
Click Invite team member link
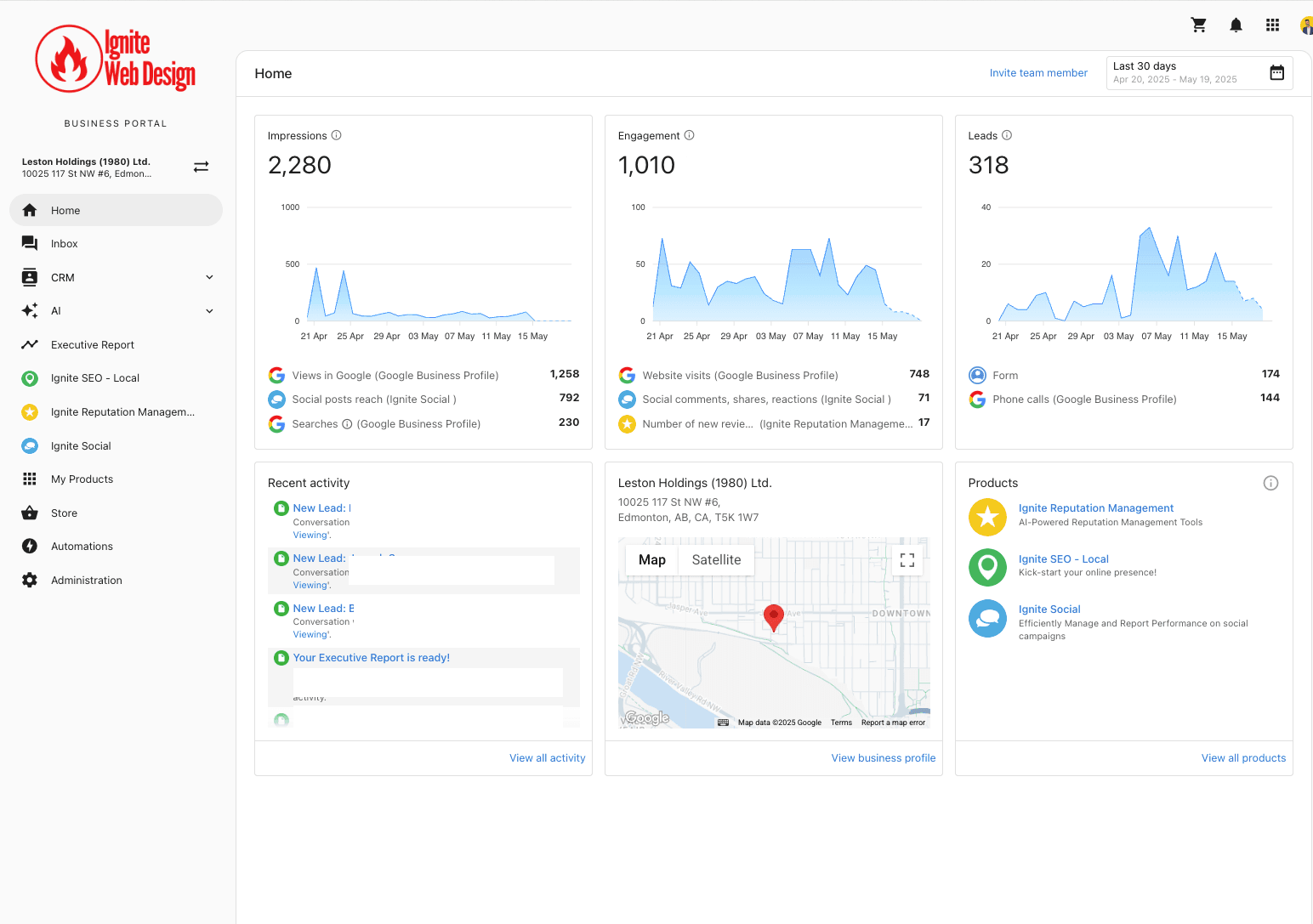[1038, 73]
